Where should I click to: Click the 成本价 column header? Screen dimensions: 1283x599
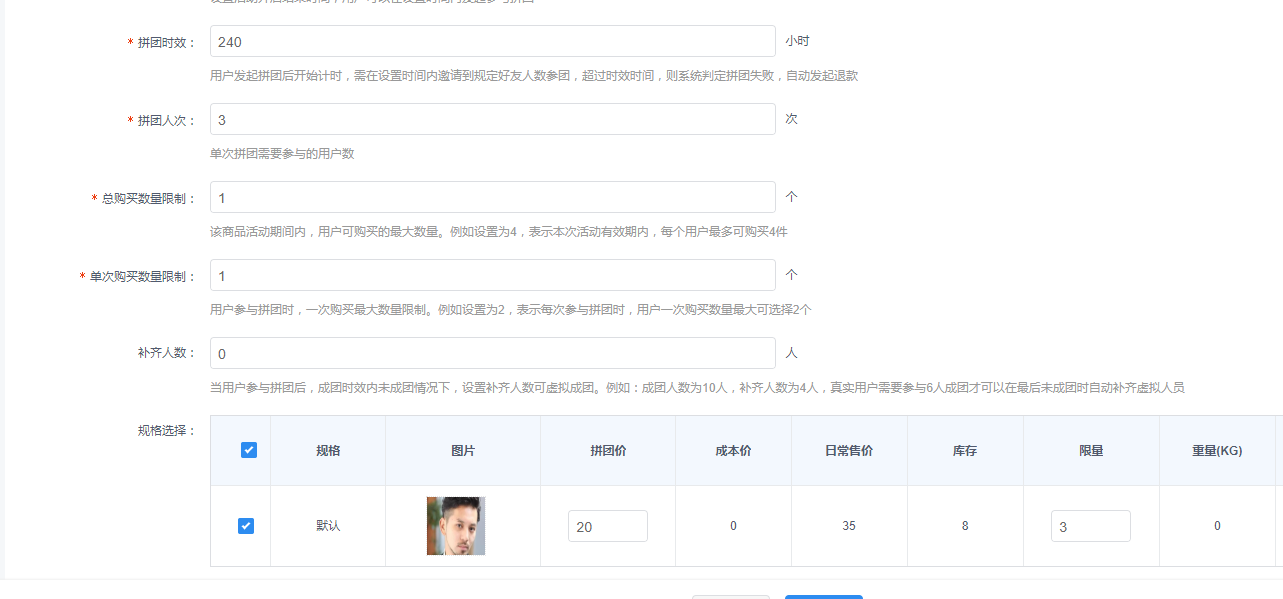pyautogui.click(x=733, y=451)
